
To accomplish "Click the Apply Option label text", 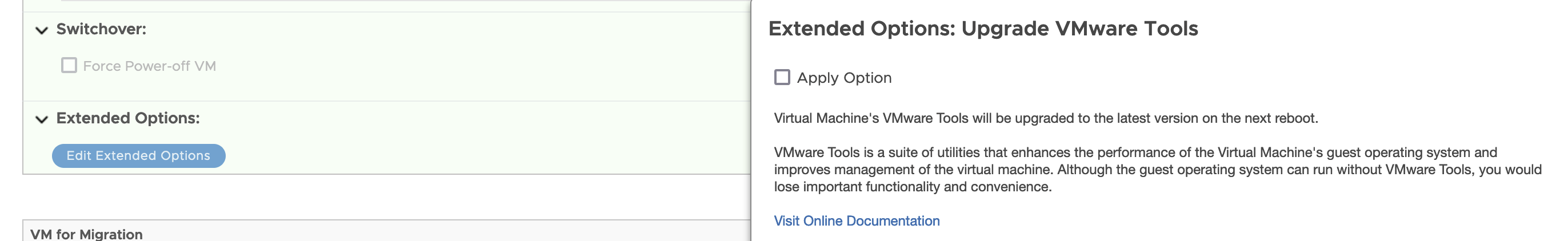I will click(844, 78).
